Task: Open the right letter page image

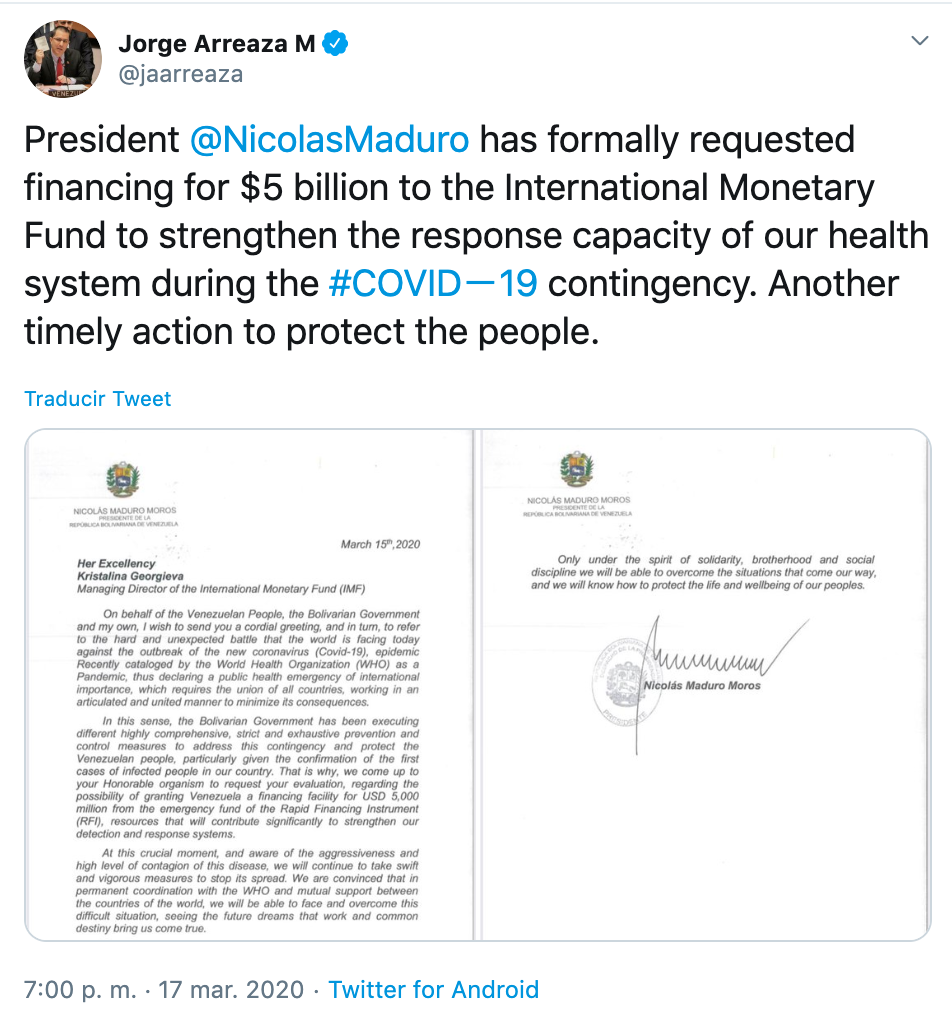Action: pos(706,685)
